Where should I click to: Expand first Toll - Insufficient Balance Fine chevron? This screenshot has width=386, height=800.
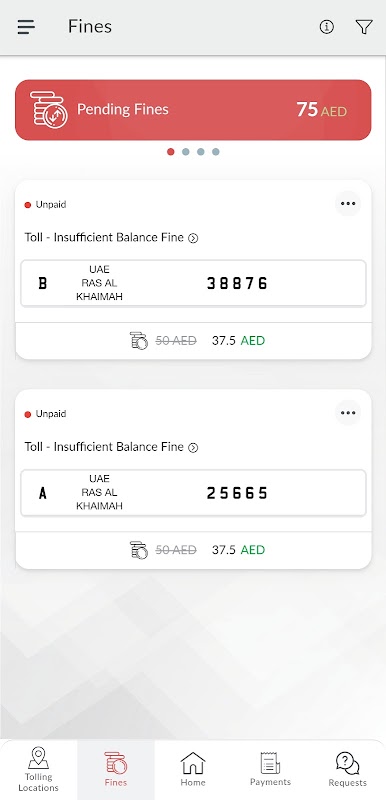click(x=193, y=238)
